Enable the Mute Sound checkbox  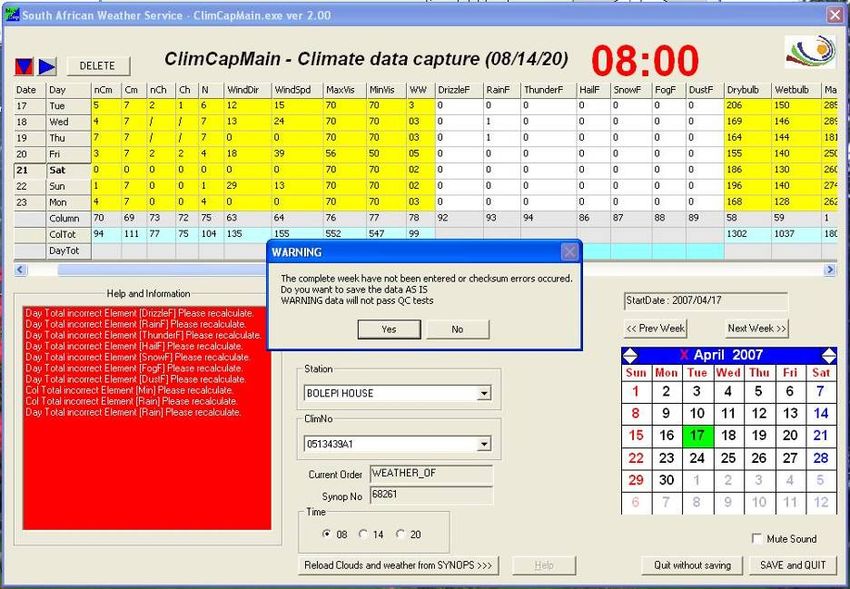pos(757,538)
